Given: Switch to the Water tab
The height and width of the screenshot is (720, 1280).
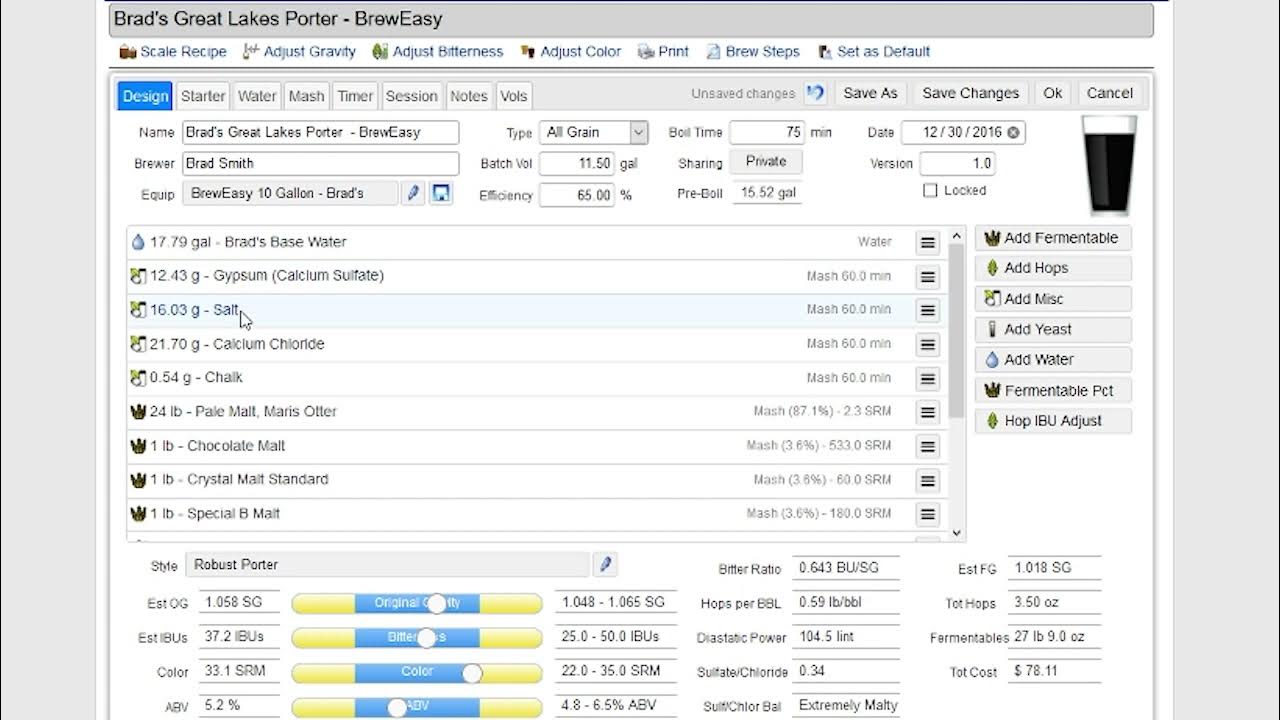Looking at the screenshot, I should [x=257, y=96].
